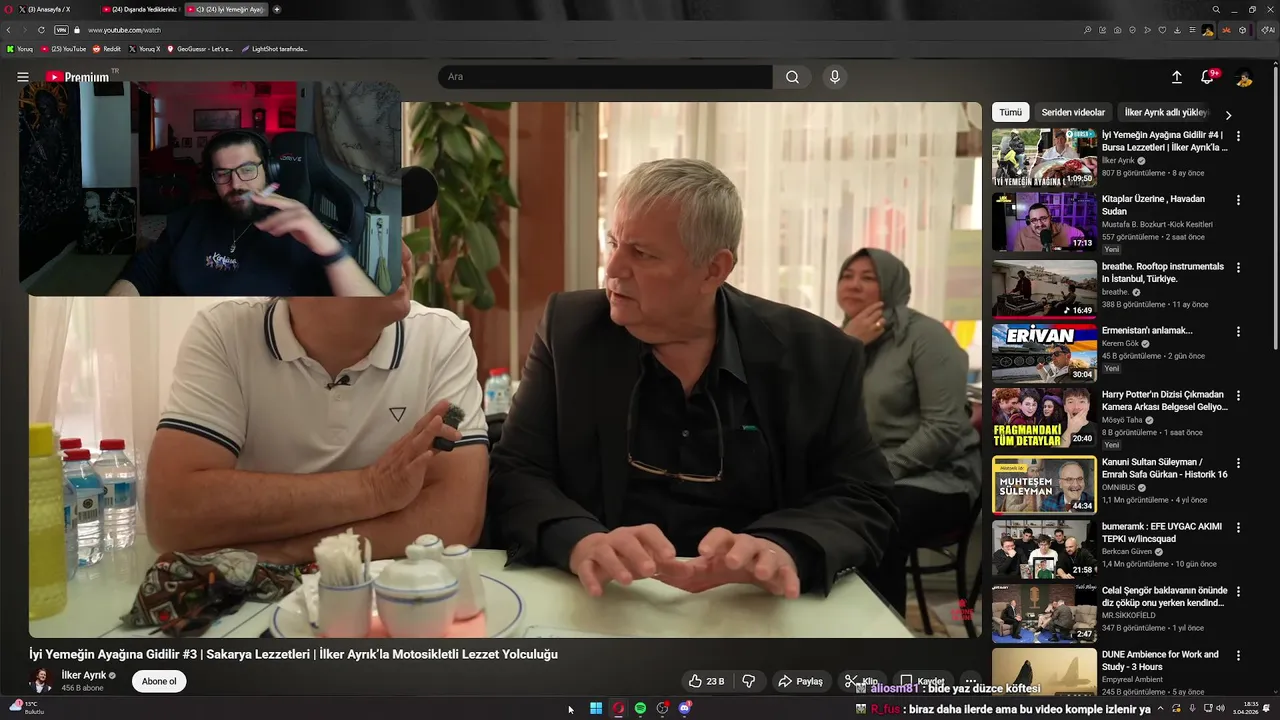
Task: Open İlker Ayrık channel avatar
Action: pyautogui.click(x=41, y=681)
